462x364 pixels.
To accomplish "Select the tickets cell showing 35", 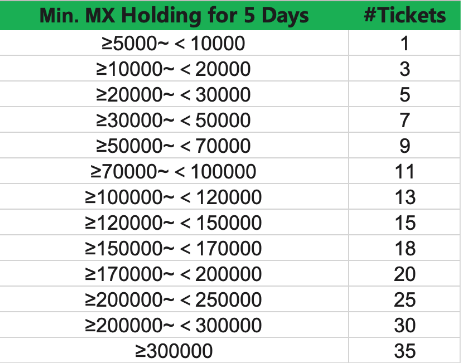I will click(x=405, y=351).
